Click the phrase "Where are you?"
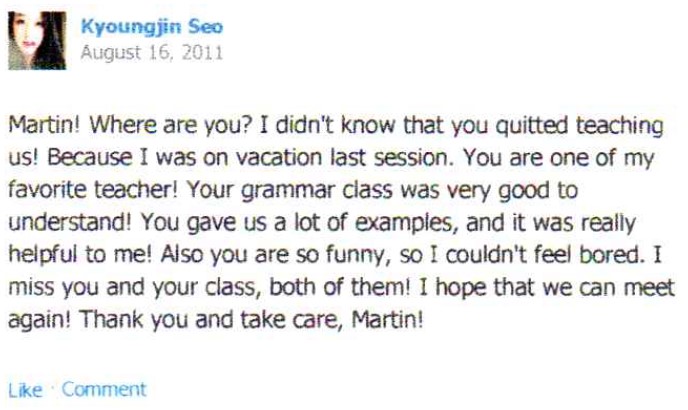The image size is (688, 410). [x=134, y=130]
